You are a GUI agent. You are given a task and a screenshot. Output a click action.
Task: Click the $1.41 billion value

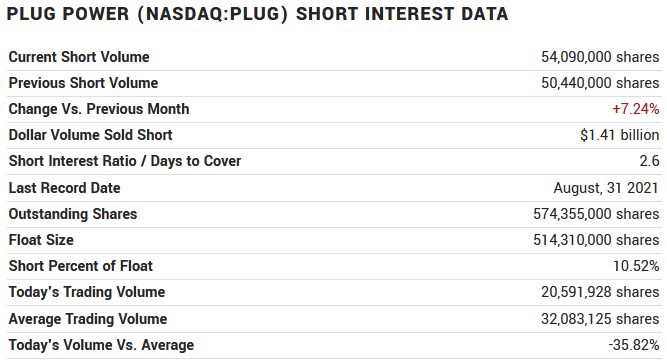click(x=619, y=135)
